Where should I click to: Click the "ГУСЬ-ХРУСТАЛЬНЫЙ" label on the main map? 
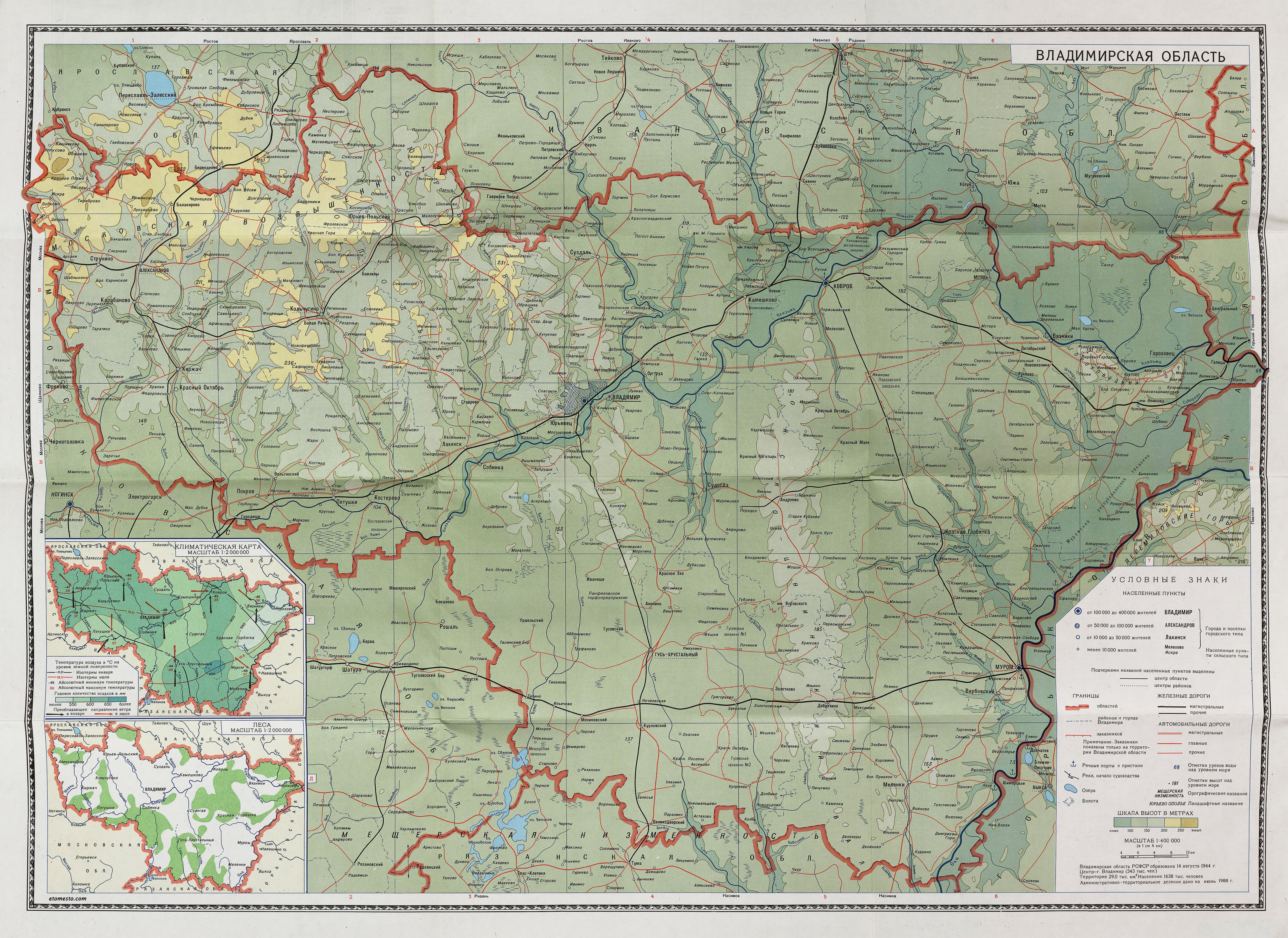tap(676, 654)
